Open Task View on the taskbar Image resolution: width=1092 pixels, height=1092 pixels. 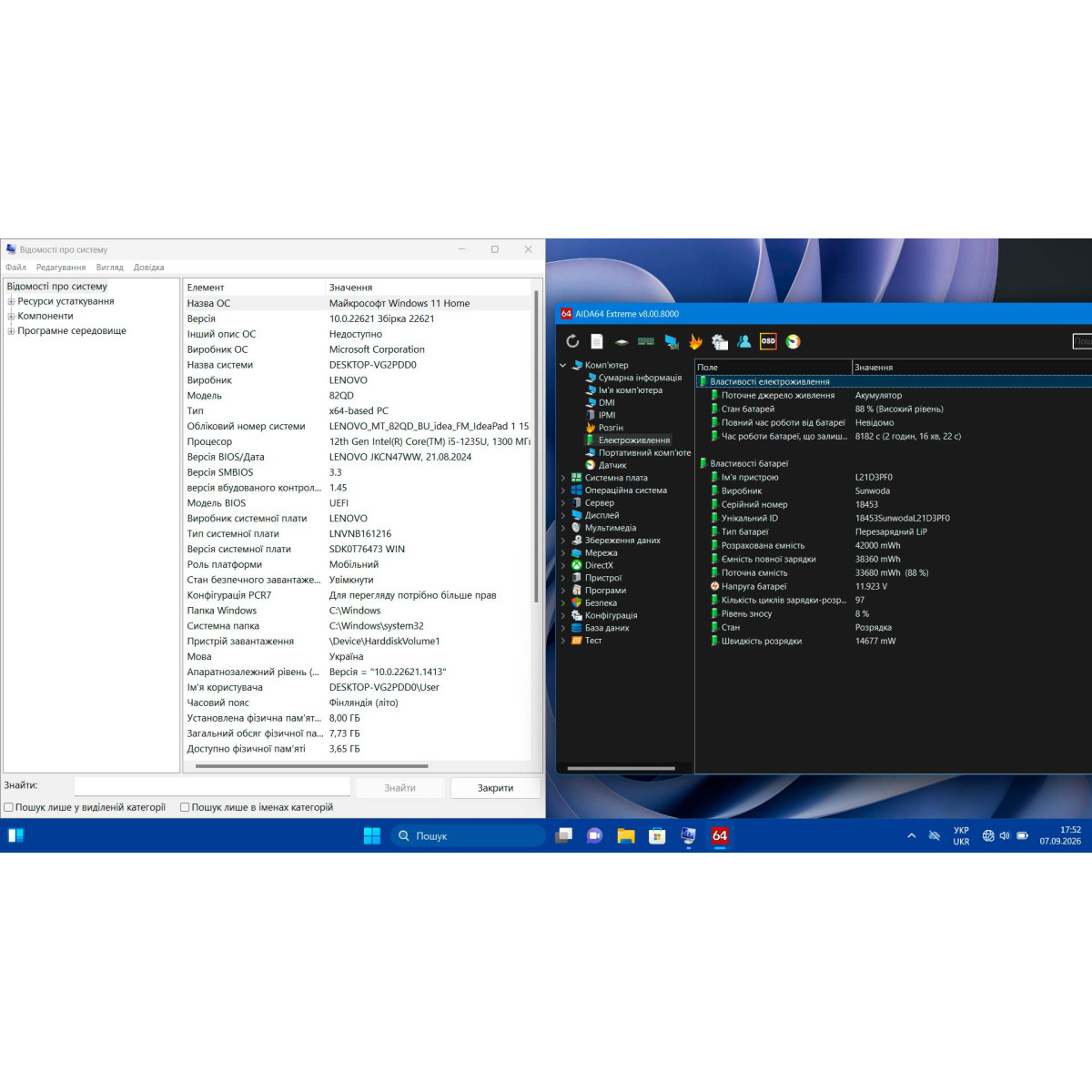tap(564, 835)
